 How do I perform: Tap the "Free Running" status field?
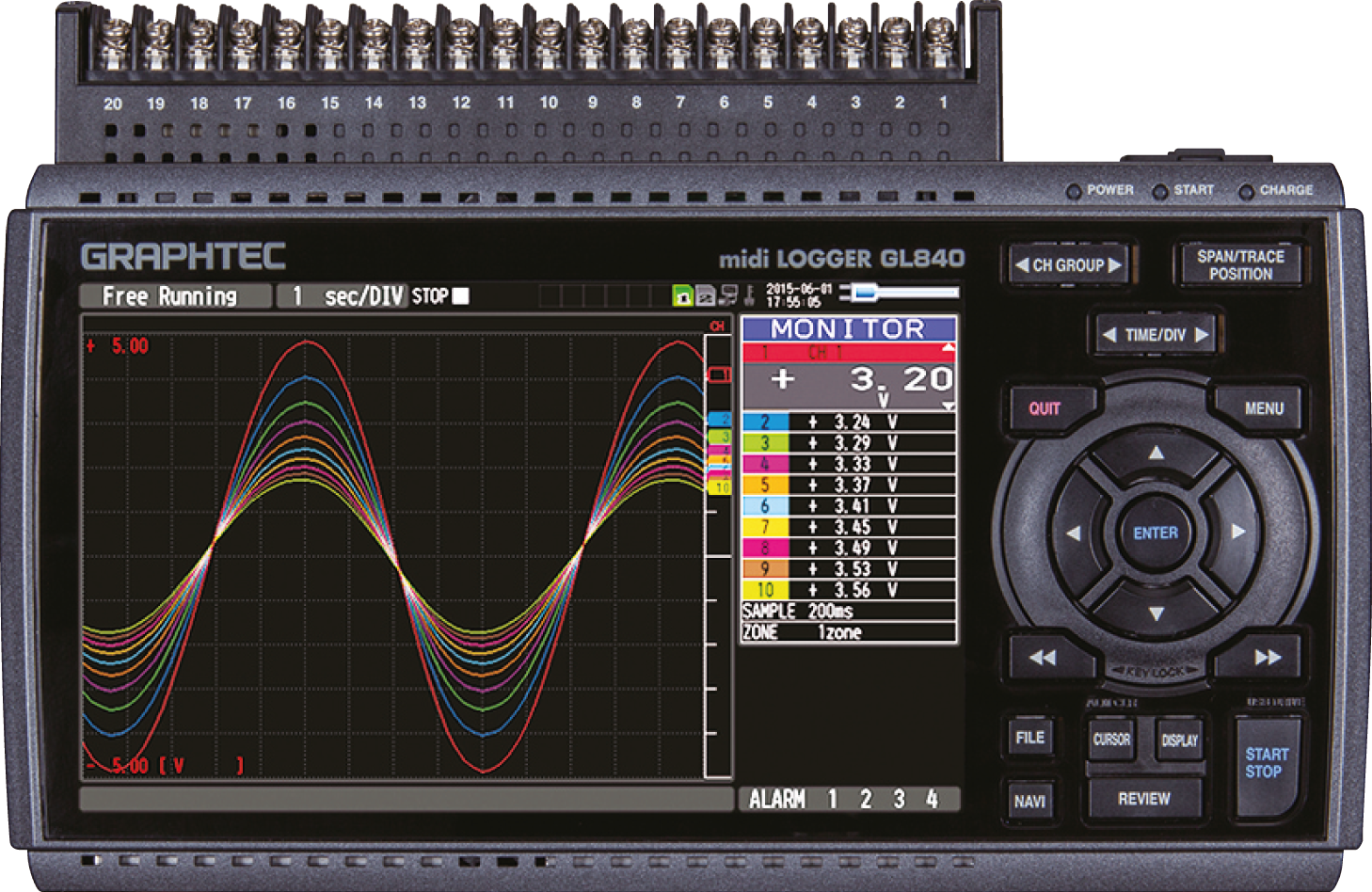[175, 296]
